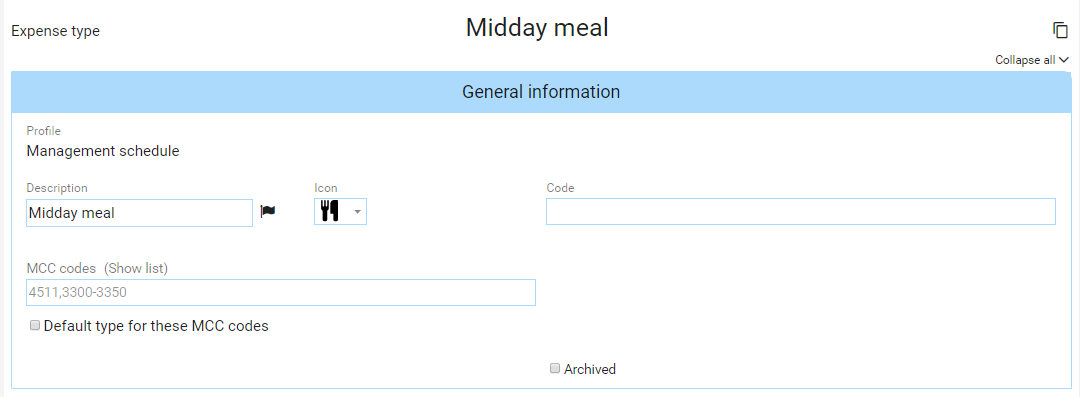
Task: Click into the empty Code field
Action: (x=800, y=212)
